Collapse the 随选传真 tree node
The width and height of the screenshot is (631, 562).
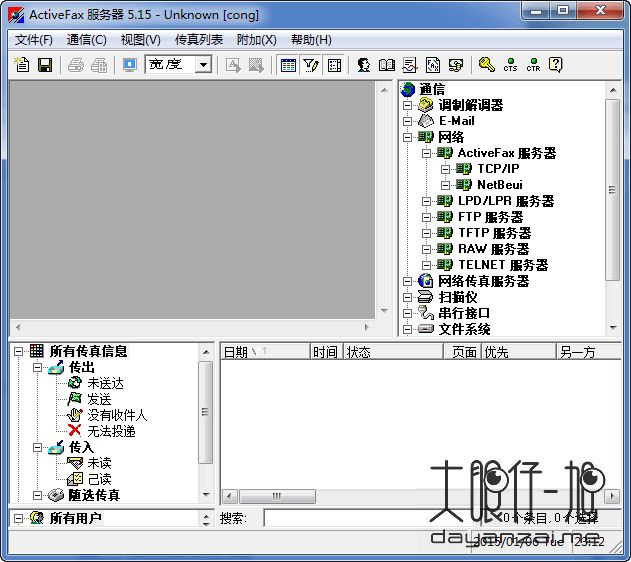click(37, 495)
